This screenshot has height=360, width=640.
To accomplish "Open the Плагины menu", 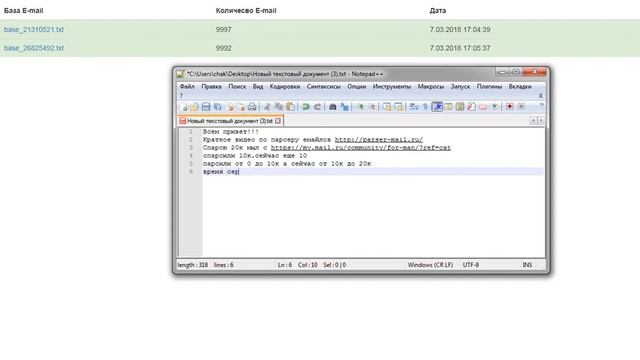I will [489, 87].
